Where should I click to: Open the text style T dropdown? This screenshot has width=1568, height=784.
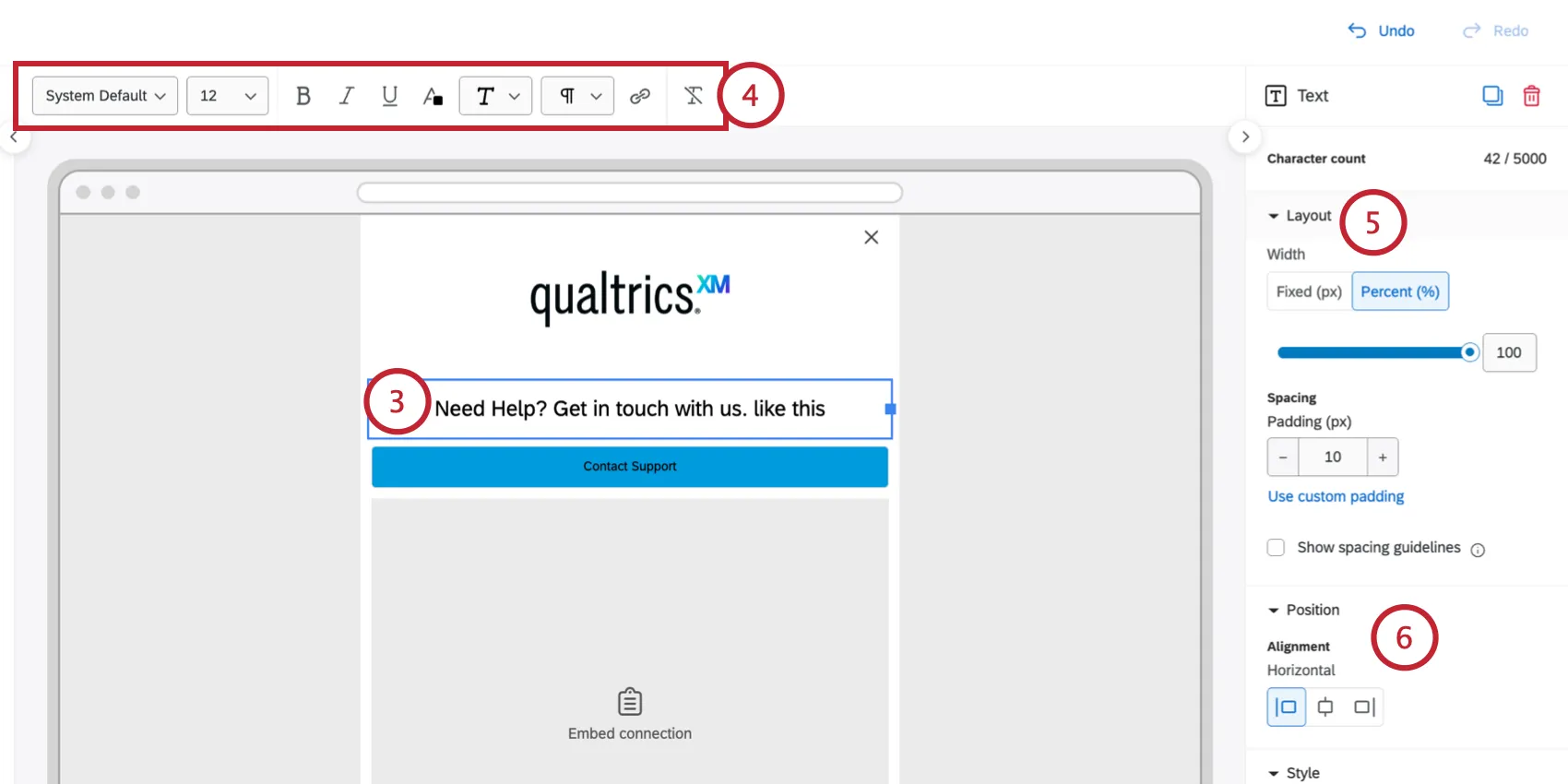click(495, 96)
